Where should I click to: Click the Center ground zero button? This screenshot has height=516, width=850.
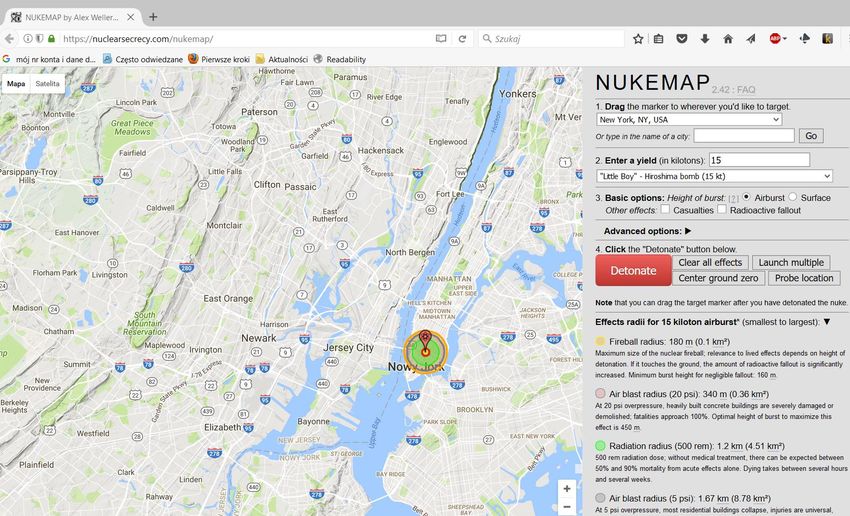tap(718, 278)
